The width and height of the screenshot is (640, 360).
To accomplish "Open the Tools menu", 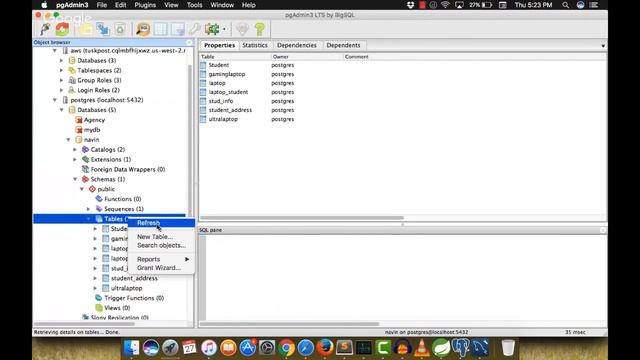I will pos(194,5).
